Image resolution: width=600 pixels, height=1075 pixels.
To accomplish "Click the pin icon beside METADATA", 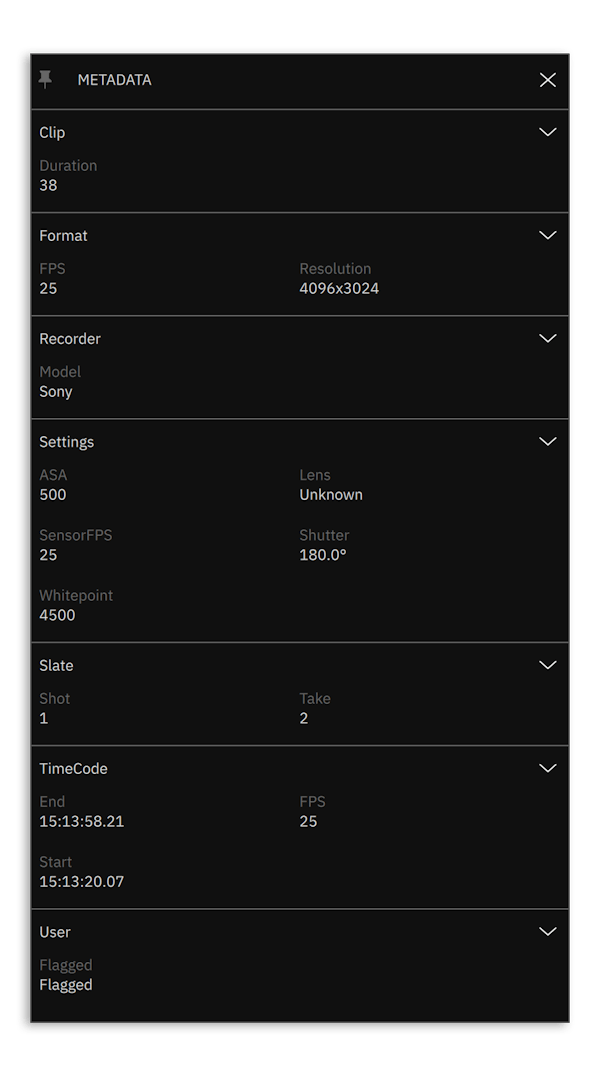I will tap(45, 80).
